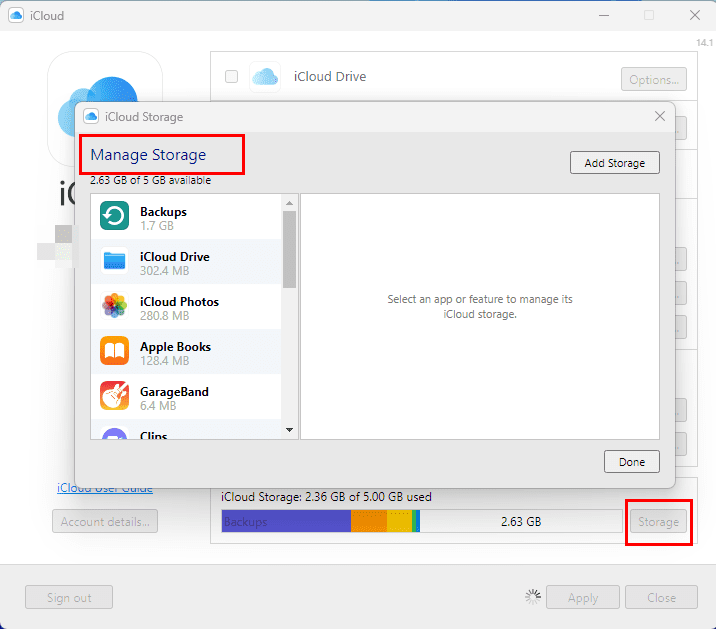Click the Apple Books orange icon
716x629 pixels.
114,350
